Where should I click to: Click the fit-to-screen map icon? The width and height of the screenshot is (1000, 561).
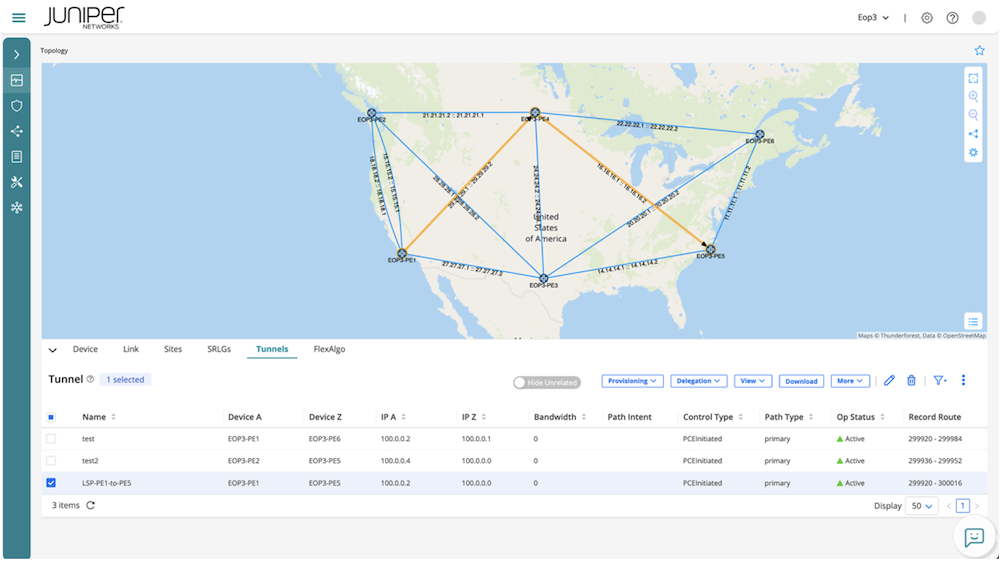tap(973, 78)
